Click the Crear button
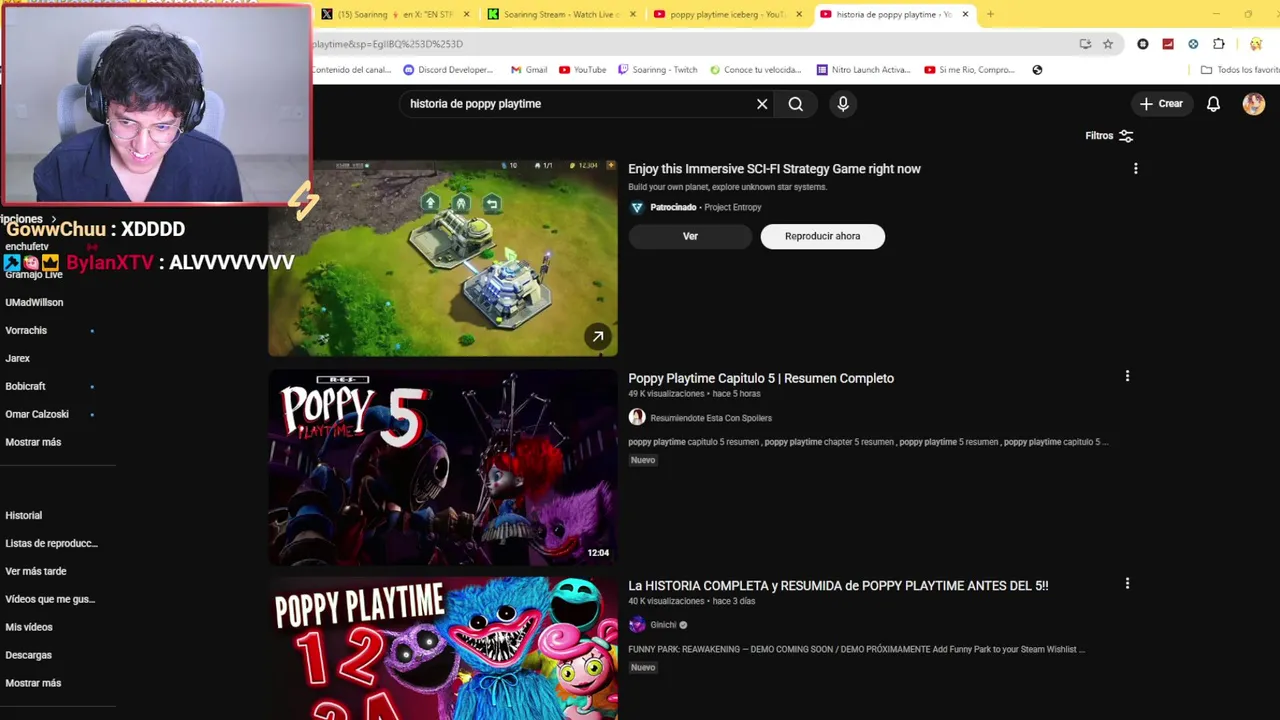This screenshot has width=1280, height=720. 1161,104
